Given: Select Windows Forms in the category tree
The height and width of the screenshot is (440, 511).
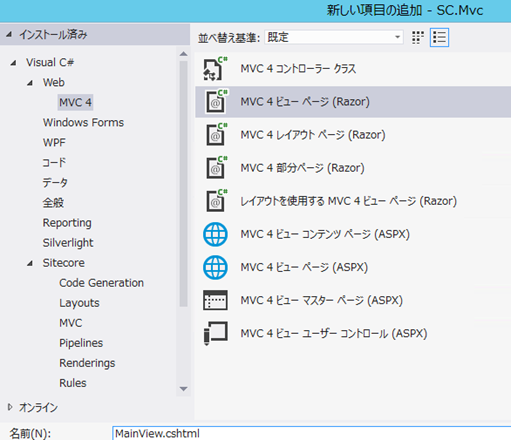Looking at the screenshot, I should 83,123.
